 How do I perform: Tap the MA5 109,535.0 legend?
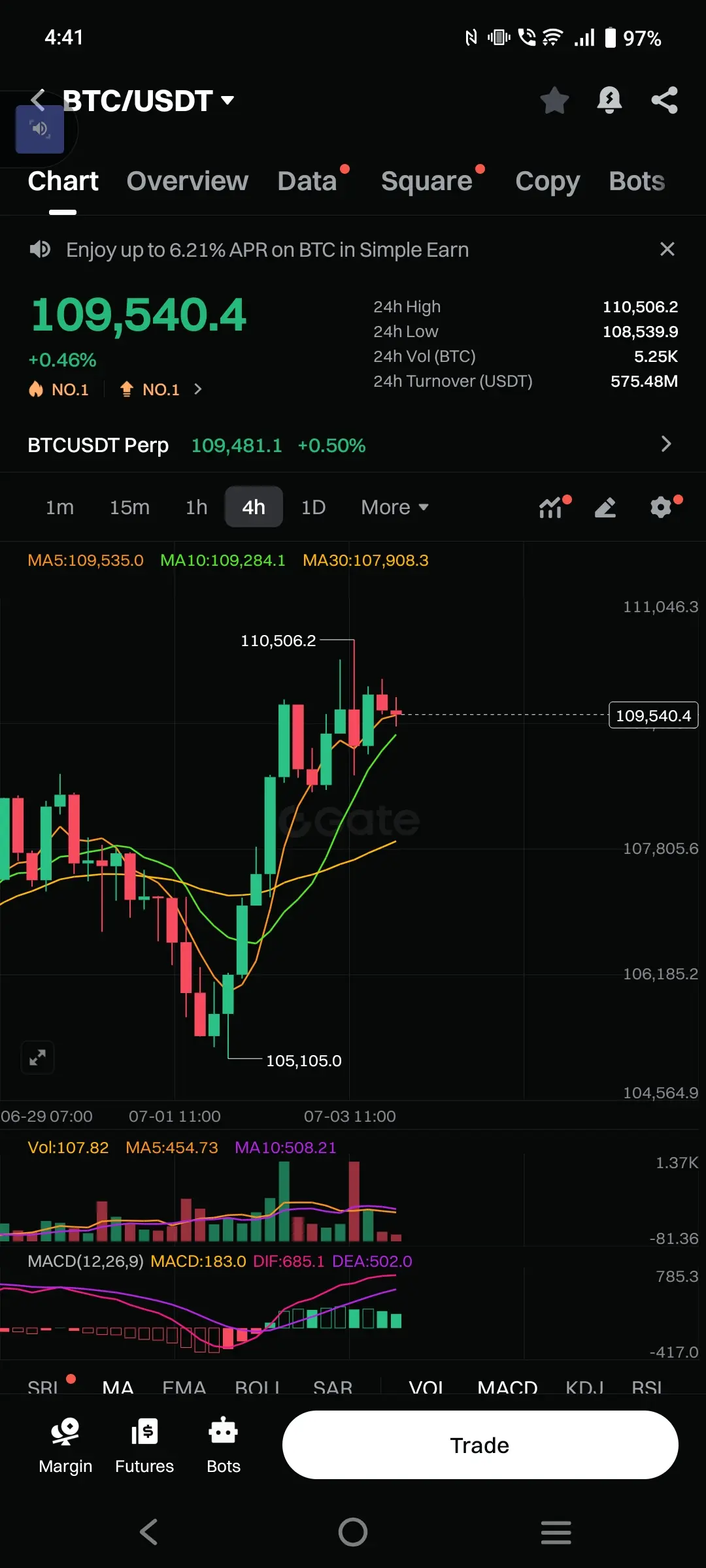pos(86,560)
